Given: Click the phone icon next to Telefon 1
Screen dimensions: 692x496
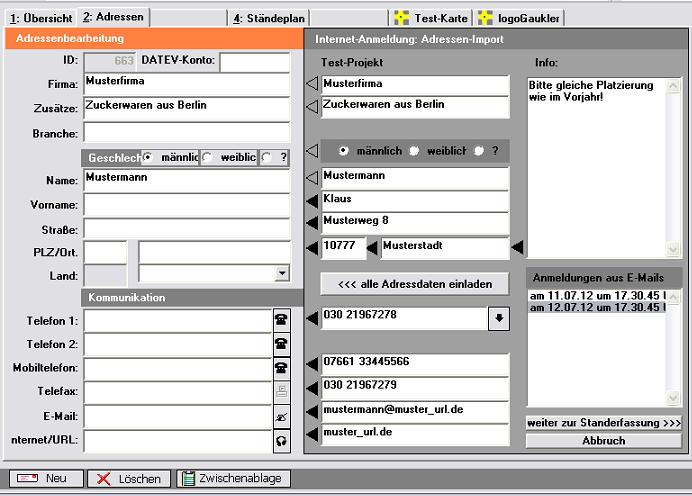Looking at the screenshot, I should pyautogui.click(x=282, y=320).
